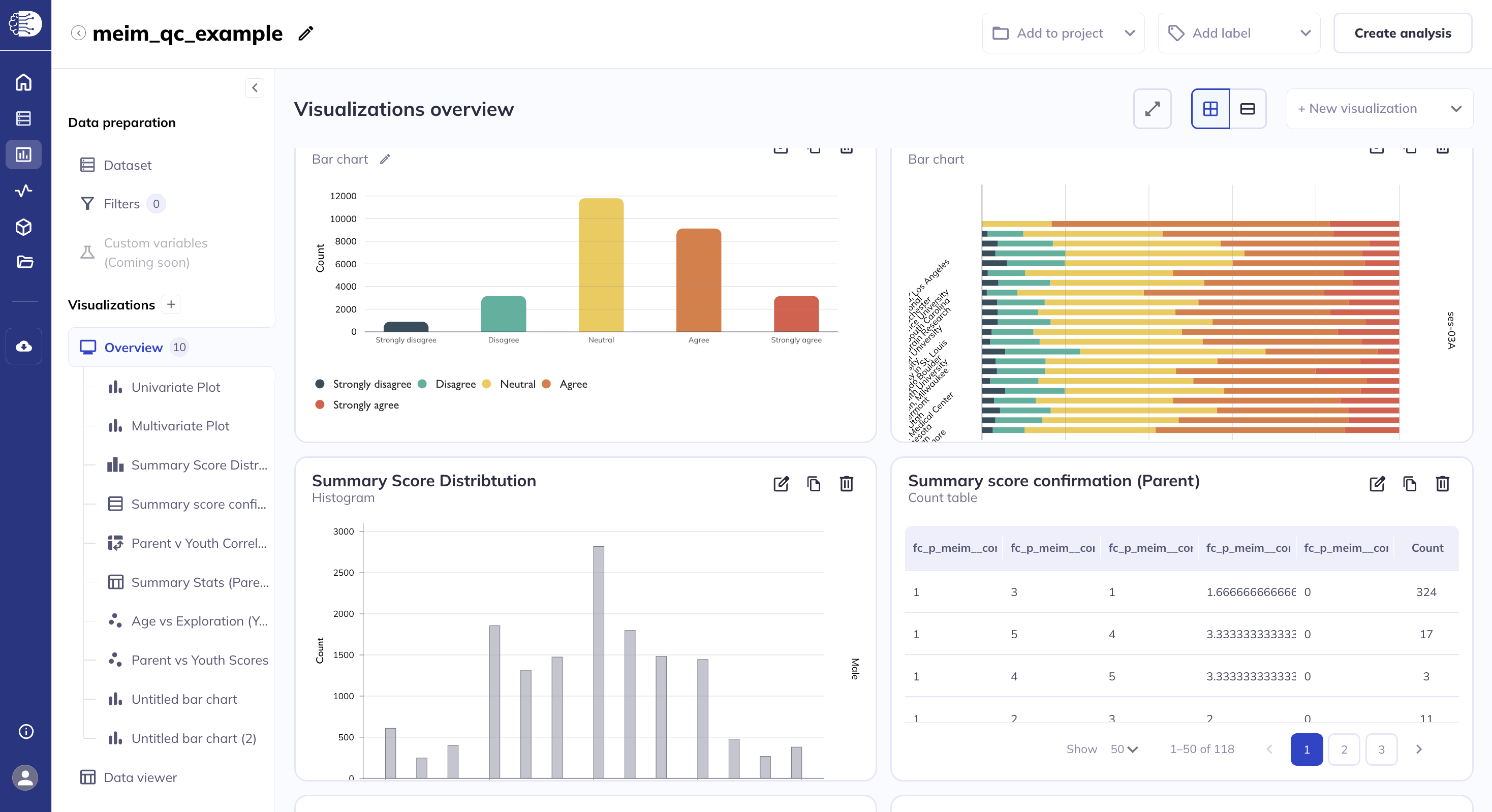Screen dimensions: 1492x812
Task: Toggle Strongly disagree legend series
Action: pos(364,384)
